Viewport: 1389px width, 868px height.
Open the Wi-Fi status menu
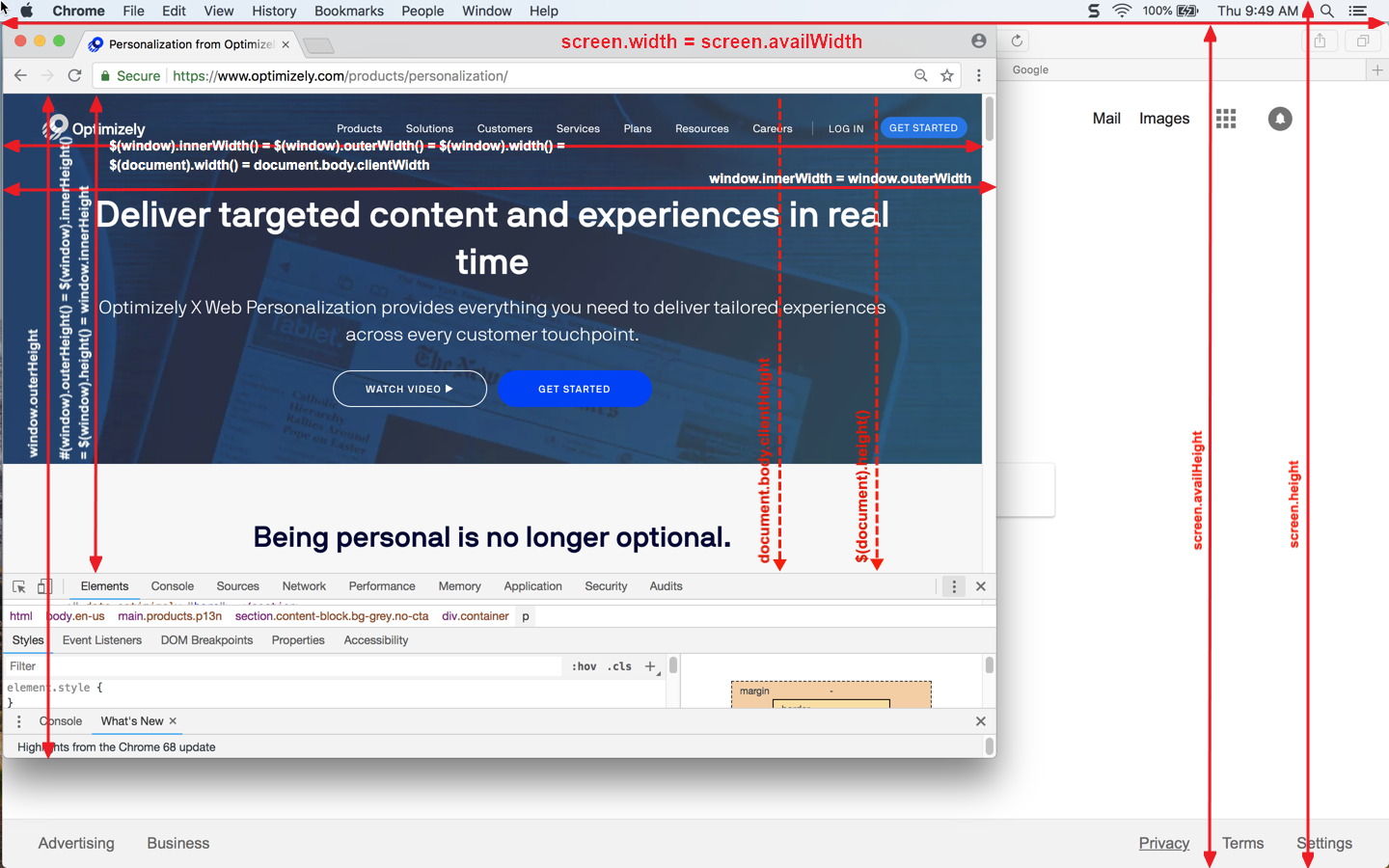pyautogui.click(x=1122, y=11)
